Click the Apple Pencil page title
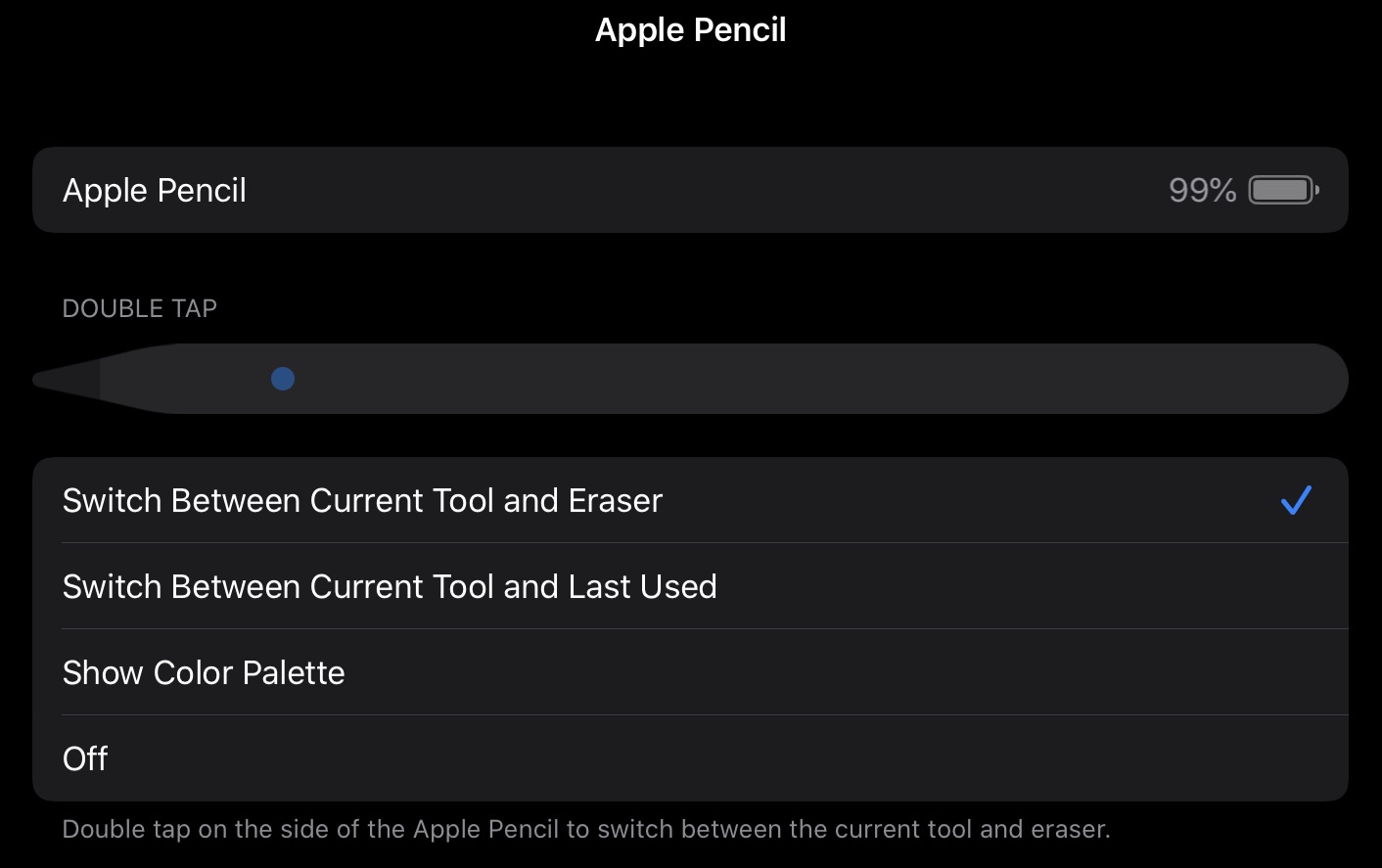Viewport: 1382px width, 868px height. tap(691, 30)
